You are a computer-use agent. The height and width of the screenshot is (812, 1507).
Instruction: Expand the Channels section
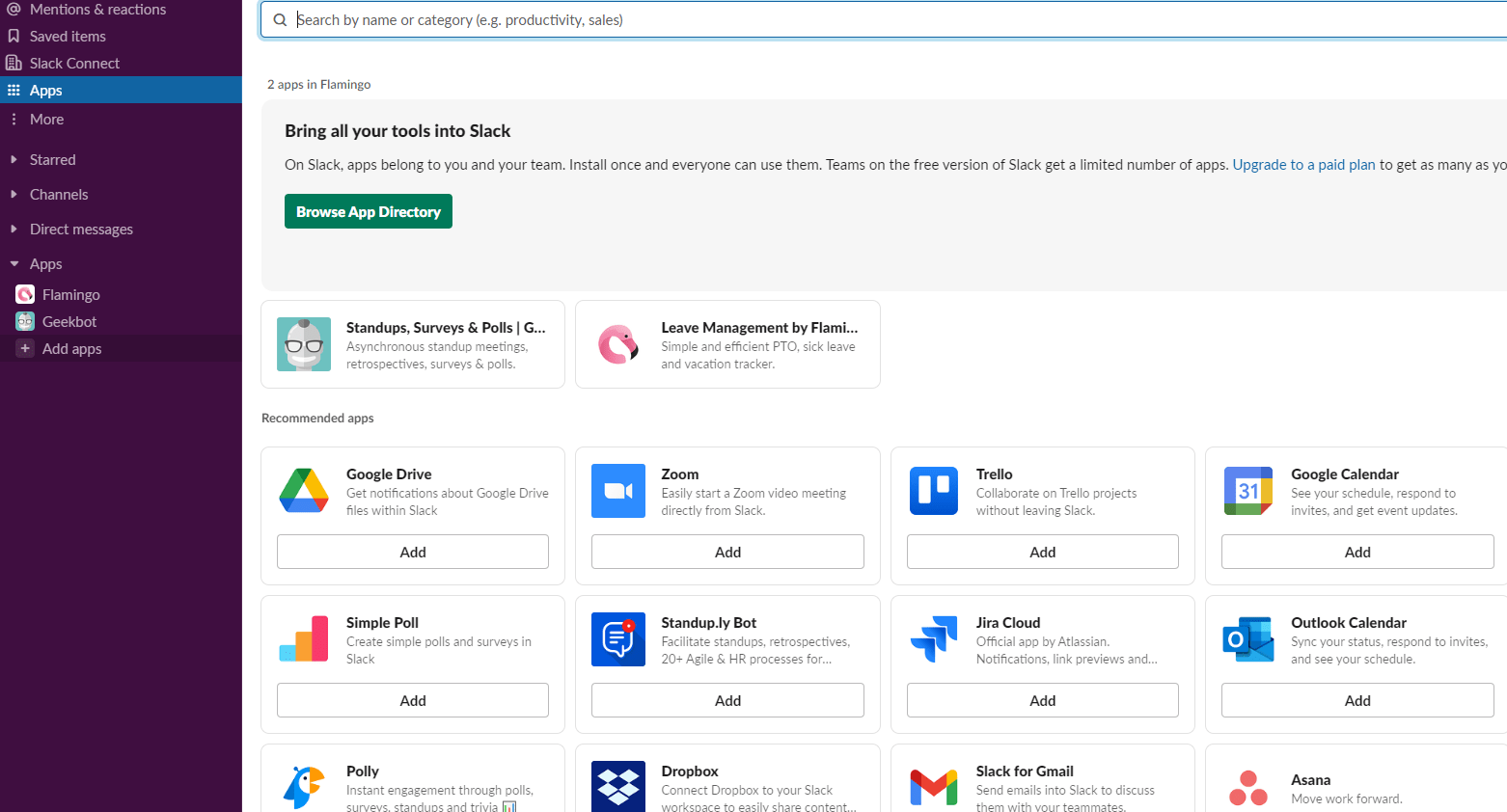click(x=15, y=194)
